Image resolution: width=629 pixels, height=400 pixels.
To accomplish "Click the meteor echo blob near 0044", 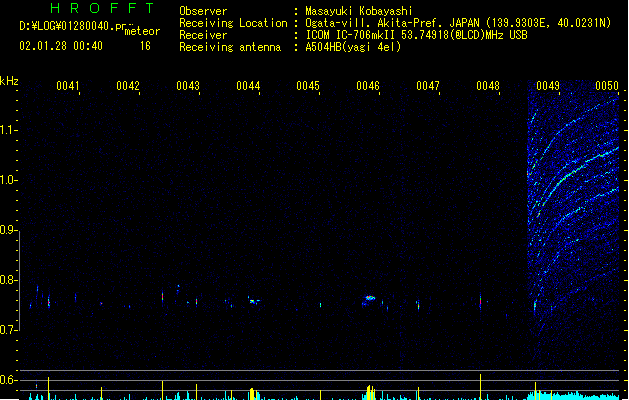I will pyautogui.click(x=254, y=301).
